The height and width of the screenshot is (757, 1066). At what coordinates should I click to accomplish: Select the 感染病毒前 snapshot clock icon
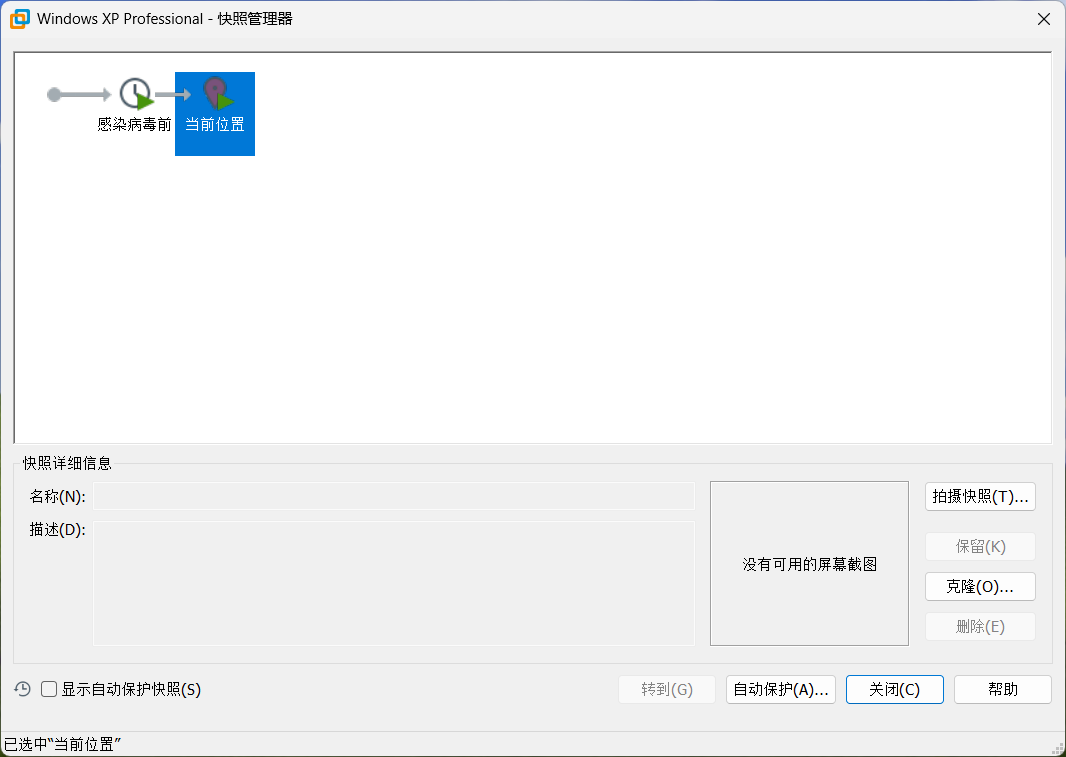click(135, 95)
